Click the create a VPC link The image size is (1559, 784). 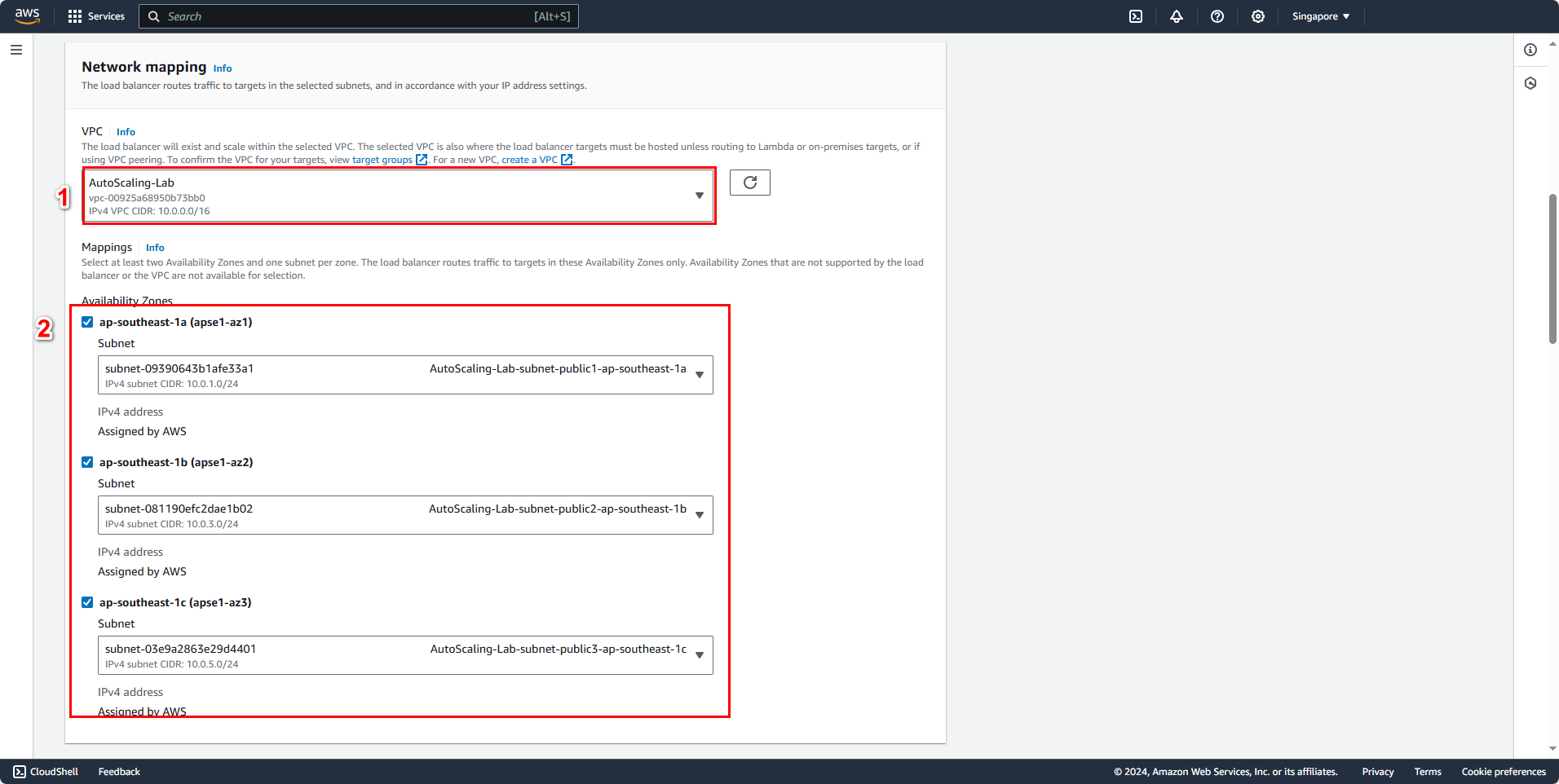pyautogui.click(x=528, y=160)
